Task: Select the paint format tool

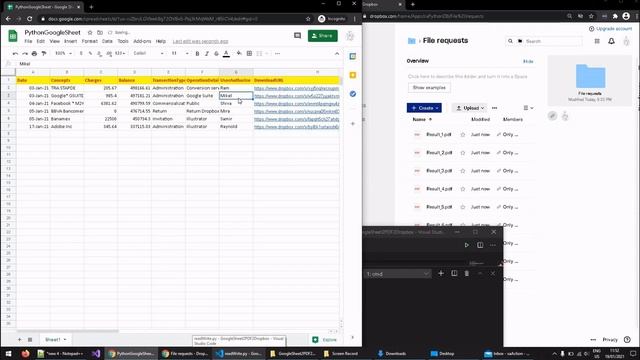Action: click(44, 53)
